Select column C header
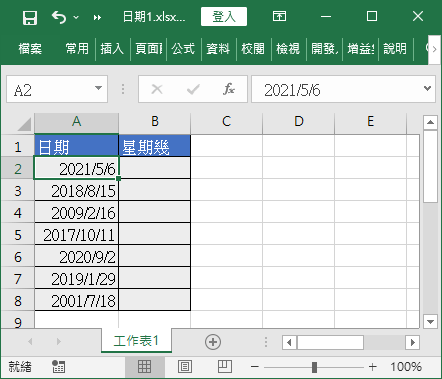This screenshot has height=379, width=442. click(x=227, y=122)
